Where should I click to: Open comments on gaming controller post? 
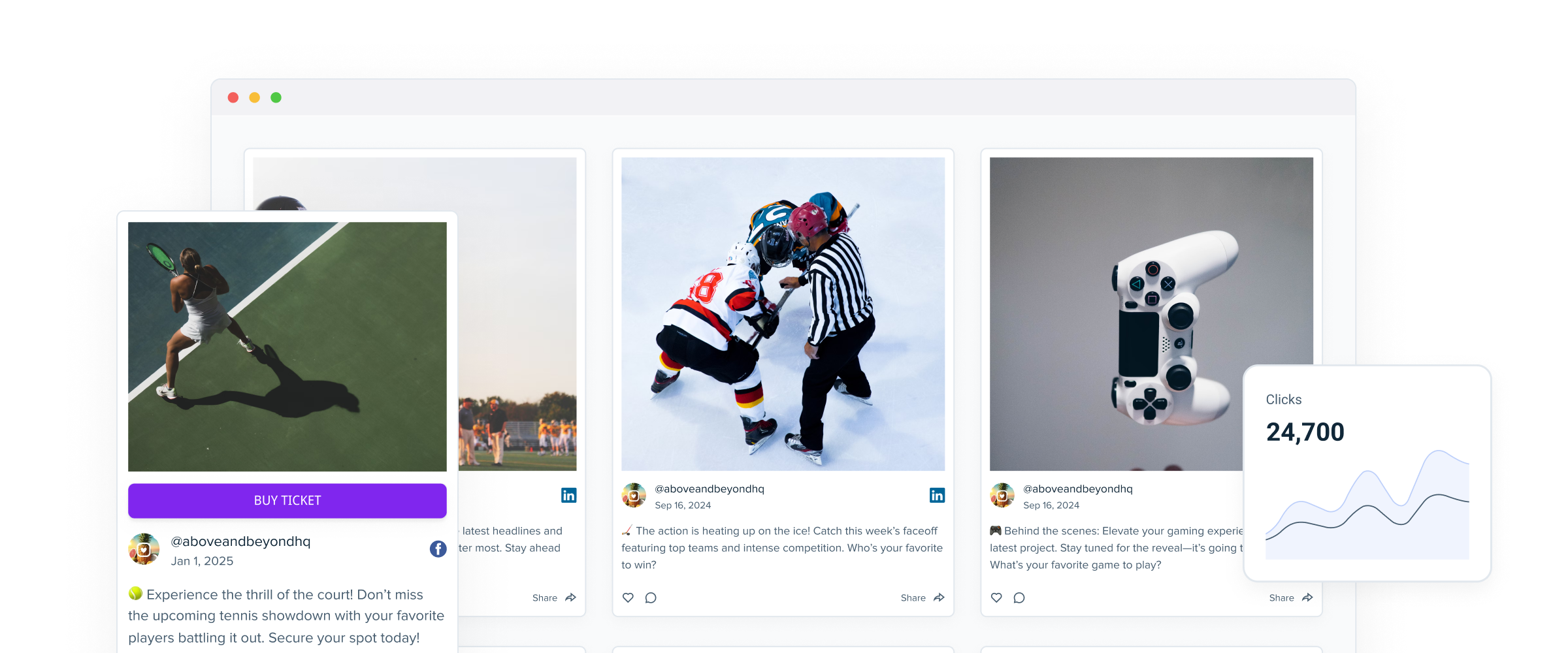1019,597
